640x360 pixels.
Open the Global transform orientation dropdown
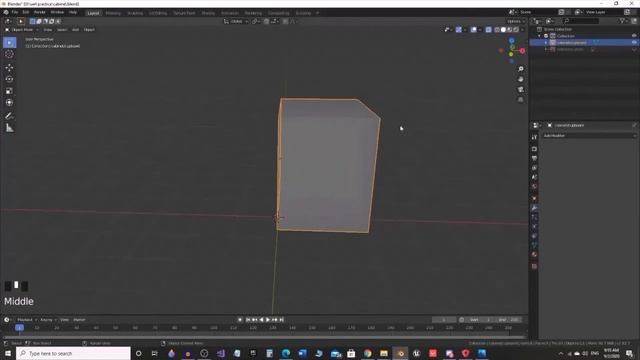[x=236, y=21]
